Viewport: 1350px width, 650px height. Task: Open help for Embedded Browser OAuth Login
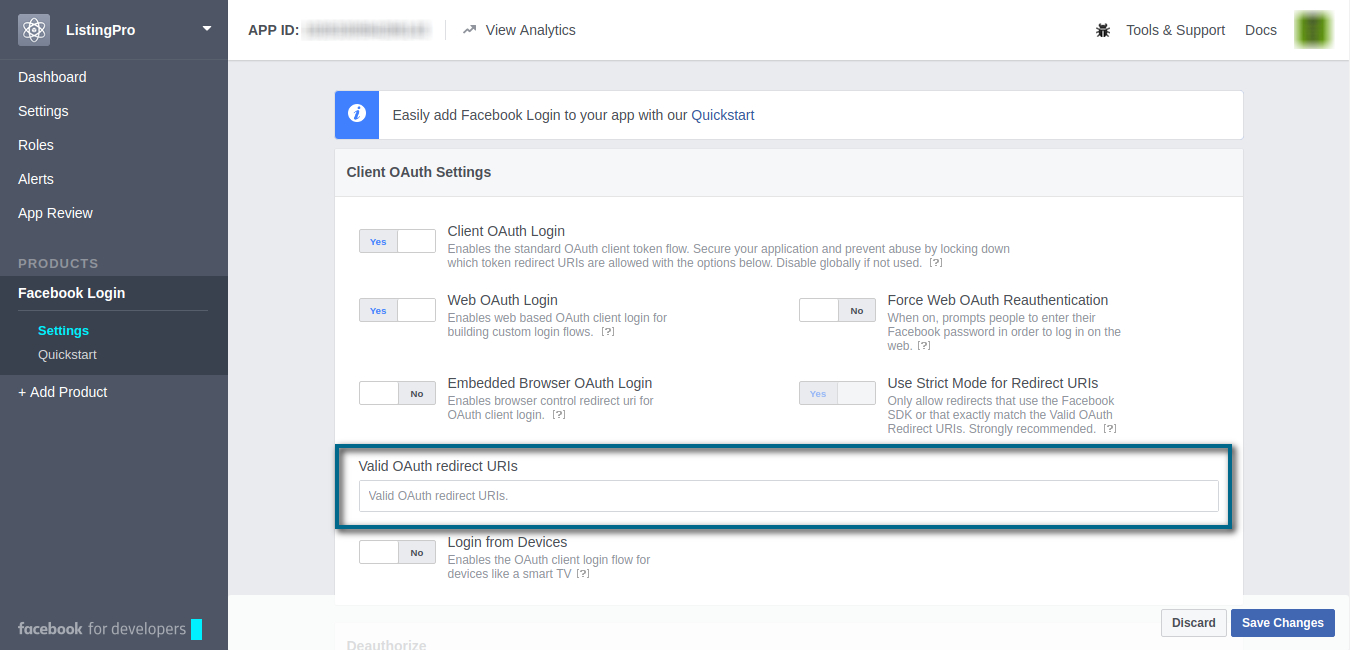click(x=559, y=415)
